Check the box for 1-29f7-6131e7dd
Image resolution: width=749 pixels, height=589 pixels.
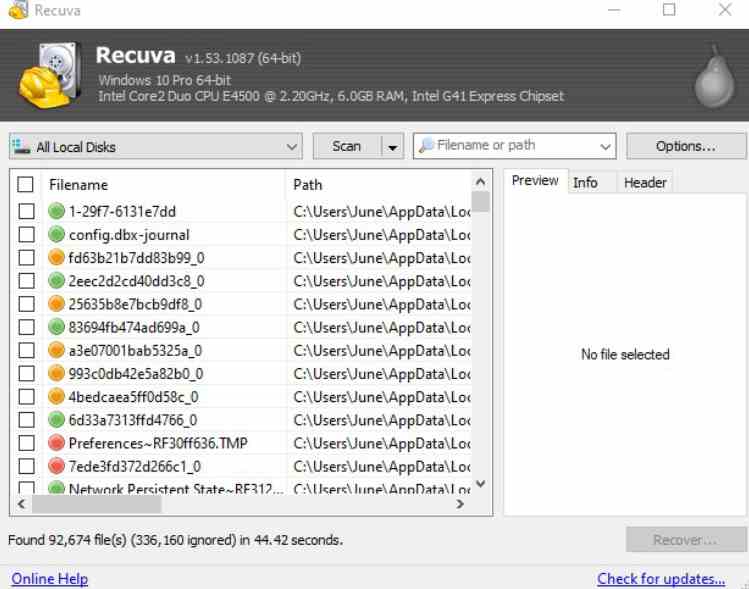tap(26, 211)
